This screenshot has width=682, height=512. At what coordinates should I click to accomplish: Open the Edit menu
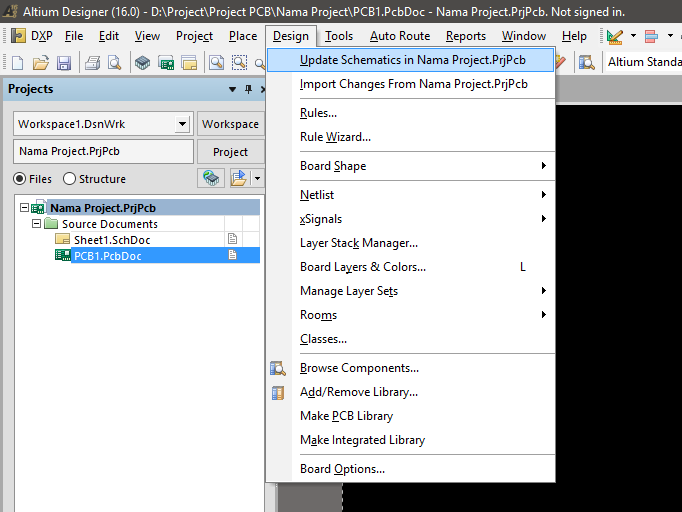[x=109, y=36]
